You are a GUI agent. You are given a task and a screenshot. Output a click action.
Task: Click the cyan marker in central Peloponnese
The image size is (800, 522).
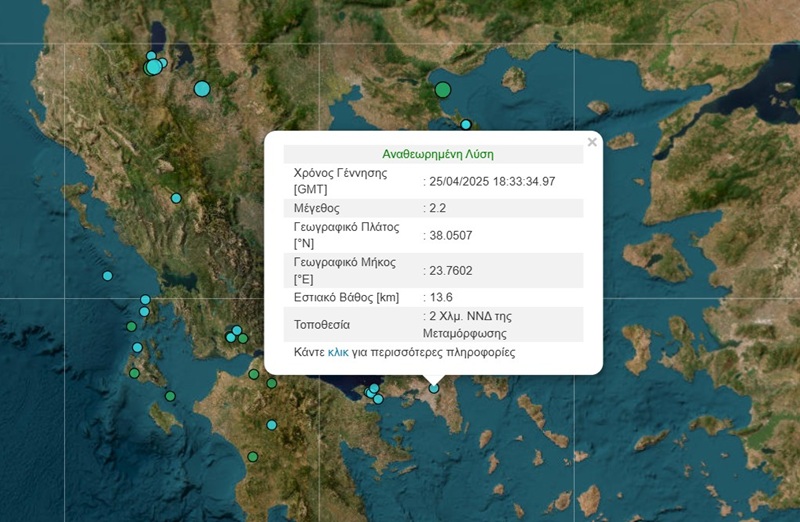coord(271,425)
